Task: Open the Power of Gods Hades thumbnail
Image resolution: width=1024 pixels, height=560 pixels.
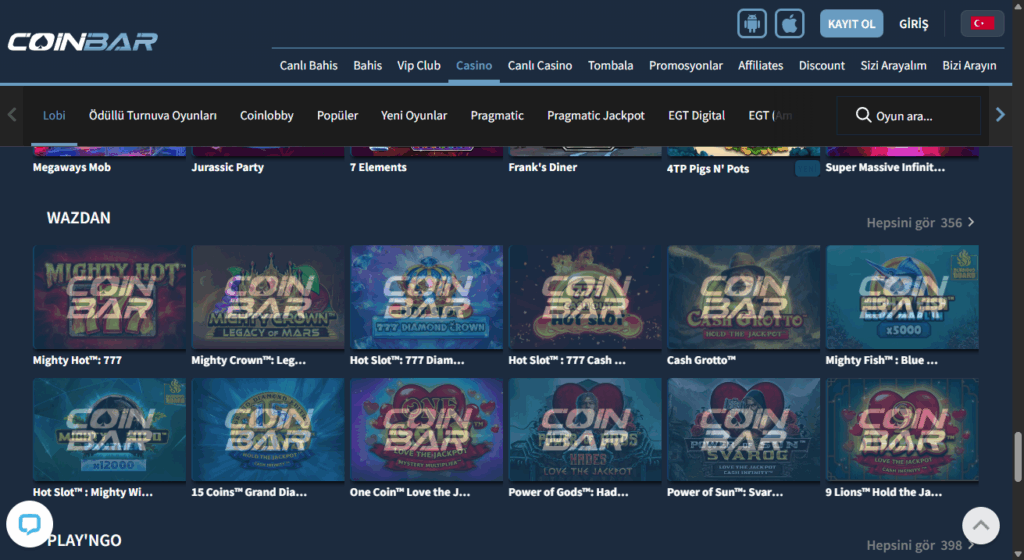Action: click(x=585, y=429)
